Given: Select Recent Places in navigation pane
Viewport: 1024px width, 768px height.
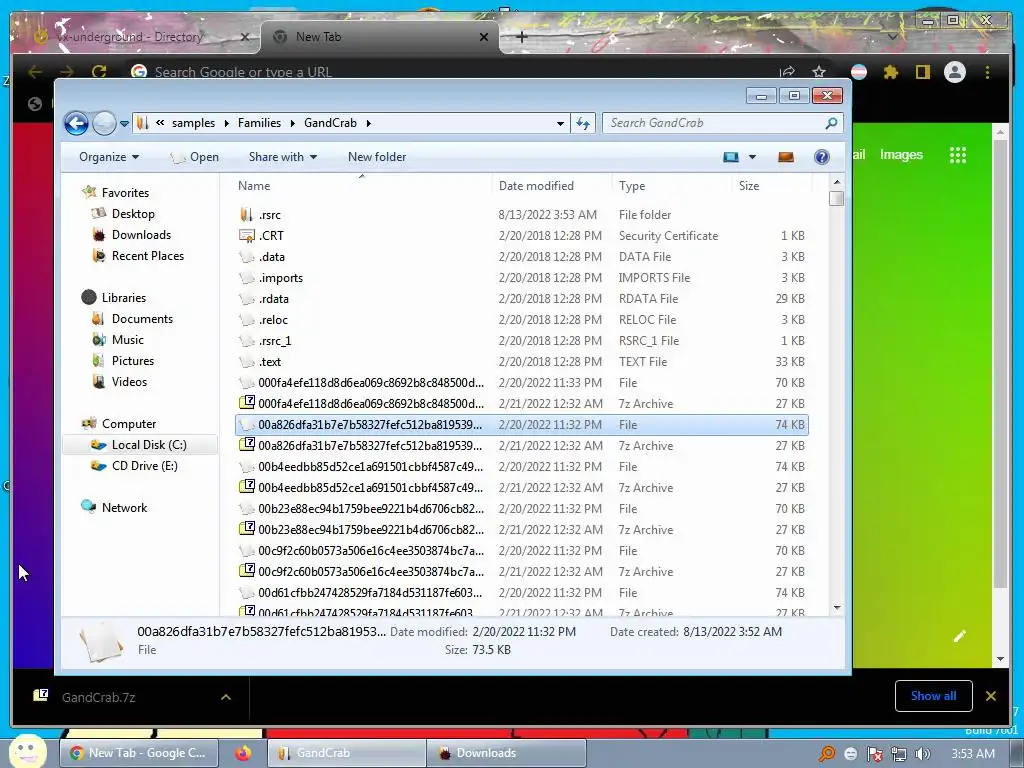Looking at the screenshot, I should pos(148,255).
